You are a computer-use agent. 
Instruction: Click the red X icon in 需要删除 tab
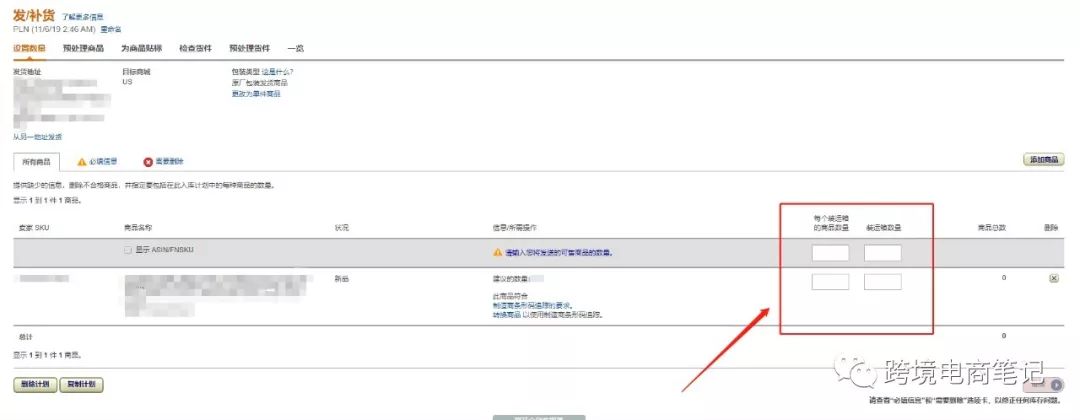[x=148, y=161]
